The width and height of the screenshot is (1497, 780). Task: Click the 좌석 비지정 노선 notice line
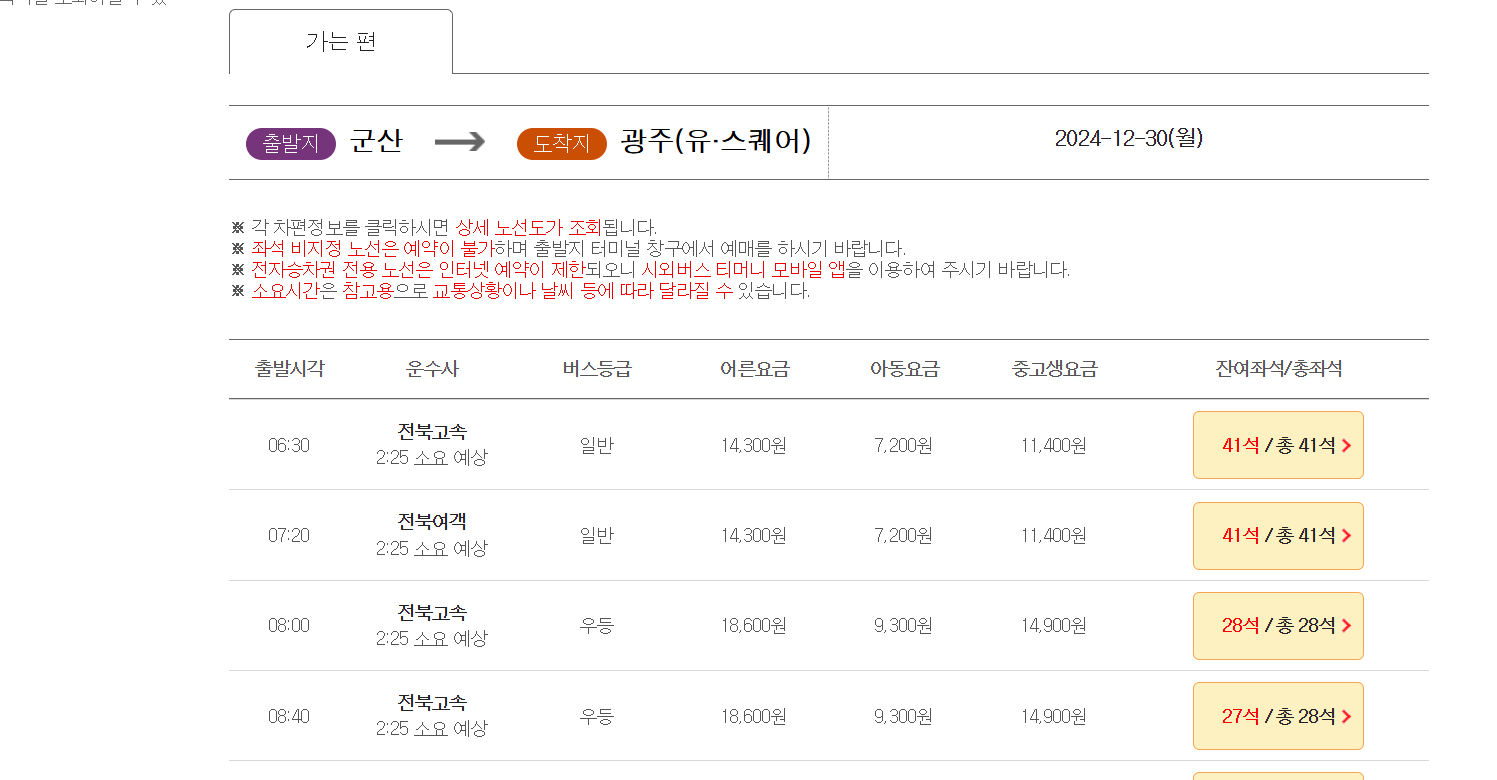point(569,248)
